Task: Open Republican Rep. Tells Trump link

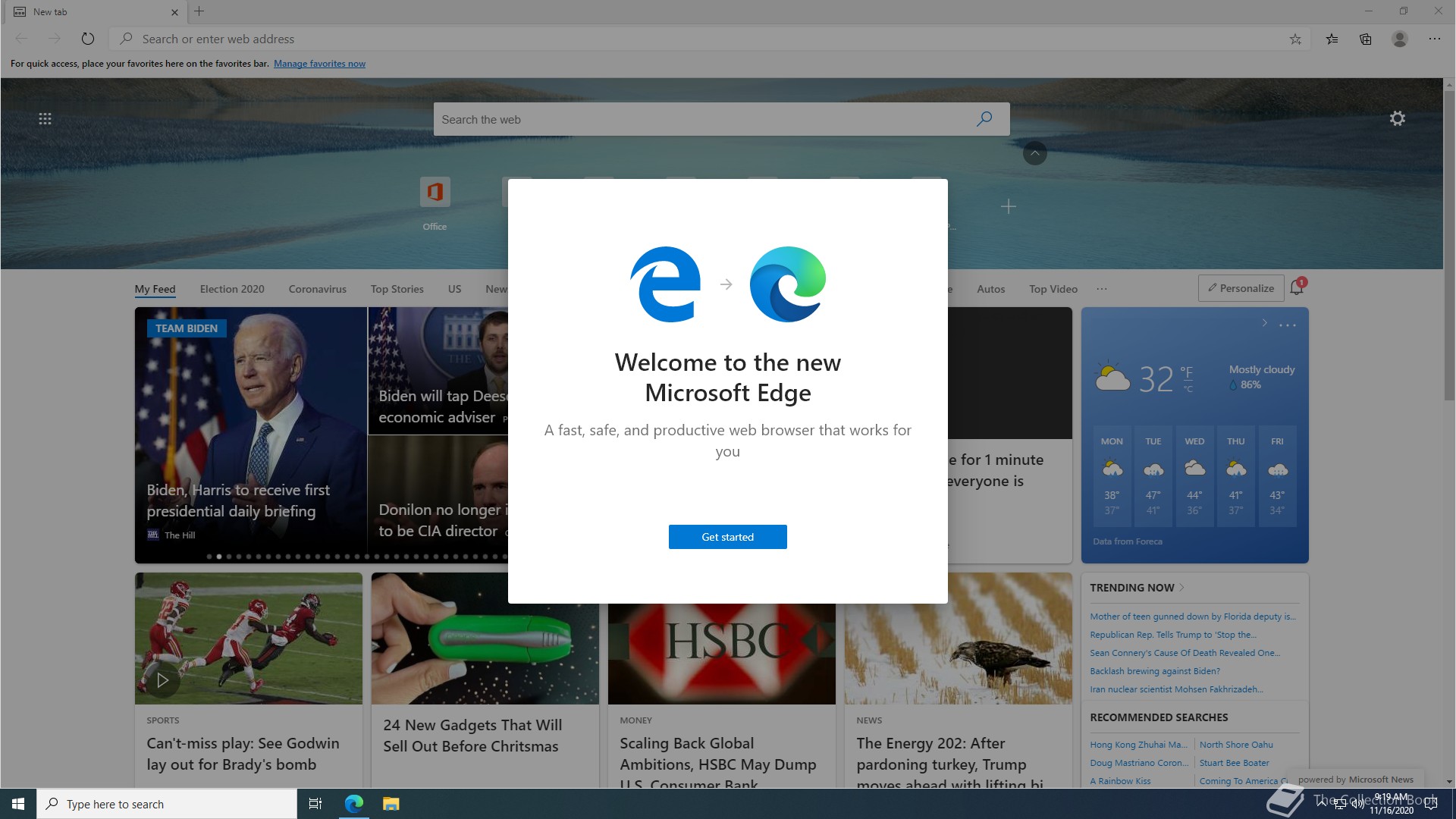Action: [1173, 635]
